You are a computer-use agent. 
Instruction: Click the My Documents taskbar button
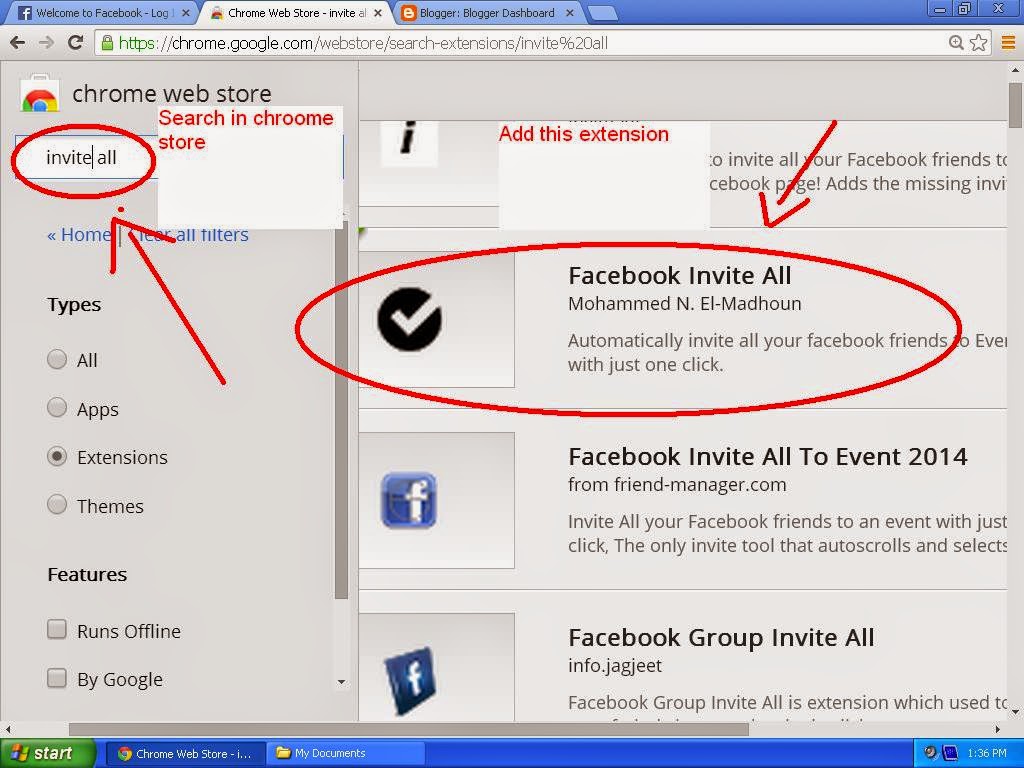point(346,754)
